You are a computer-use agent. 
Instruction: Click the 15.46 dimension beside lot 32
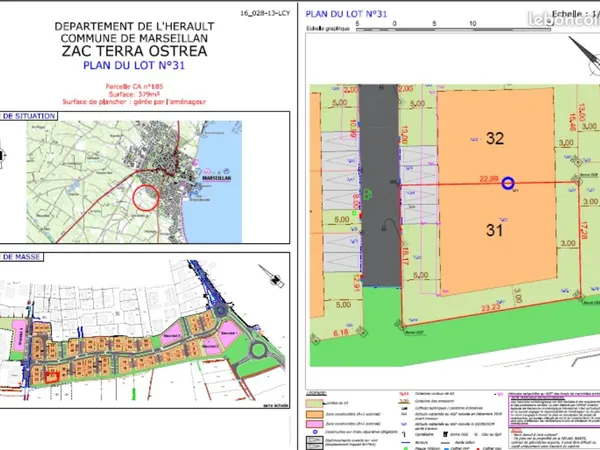(573, 122)
